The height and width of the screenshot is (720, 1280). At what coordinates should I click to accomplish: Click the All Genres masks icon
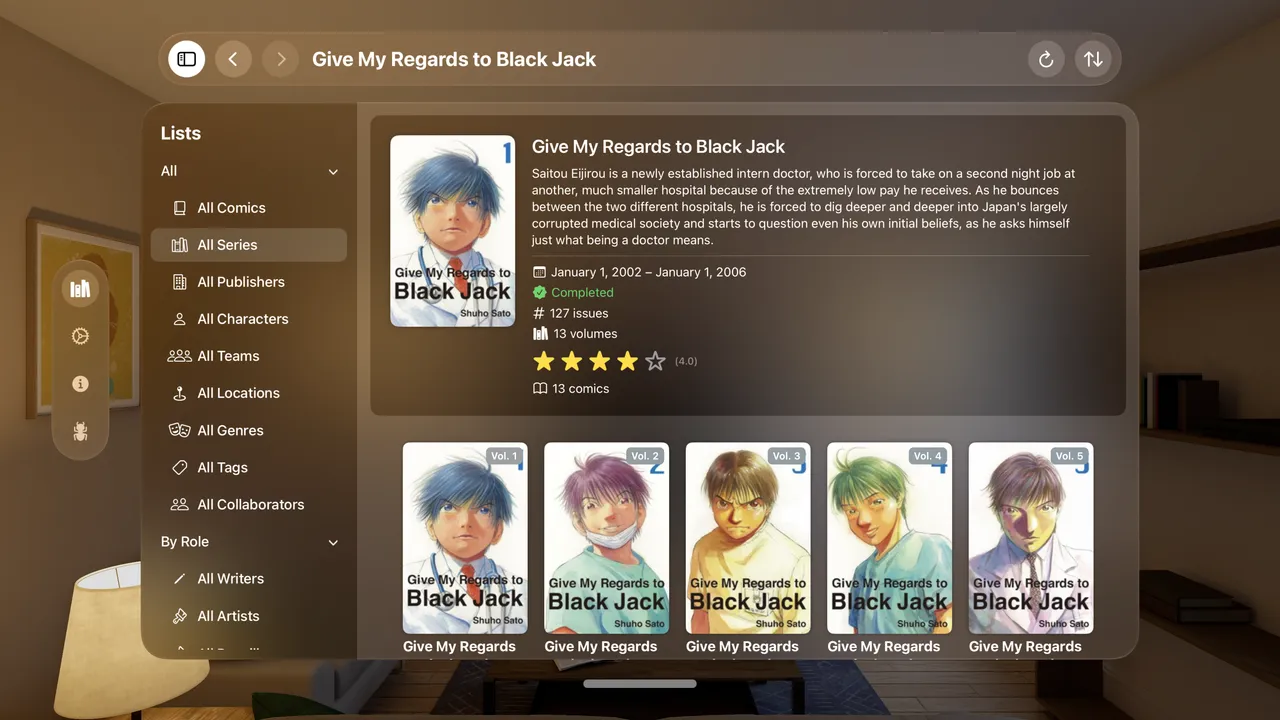click(x=180, y=430)
